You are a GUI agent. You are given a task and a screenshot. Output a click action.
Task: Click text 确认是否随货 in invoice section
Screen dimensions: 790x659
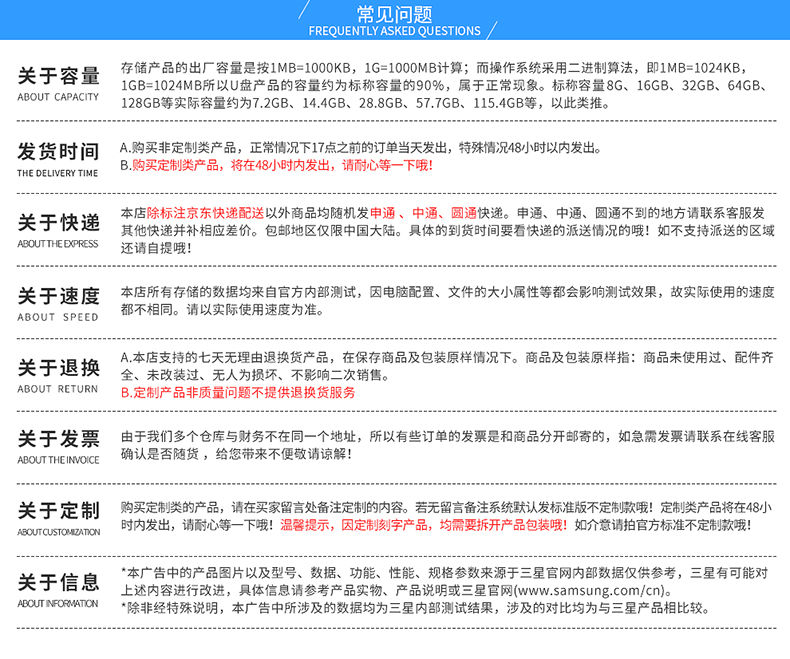[160, 454]
